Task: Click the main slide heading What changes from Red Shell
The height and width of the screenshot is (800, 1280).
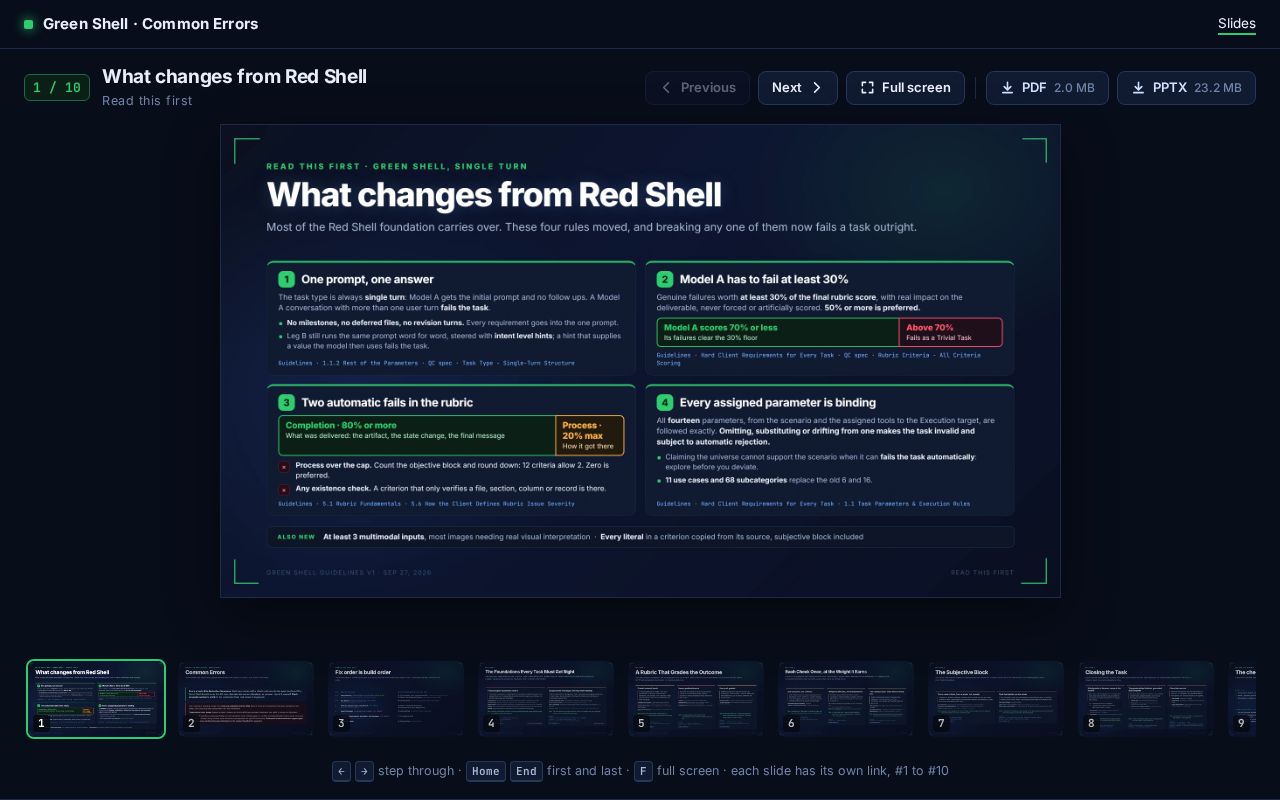Action: tap(494, 195)
